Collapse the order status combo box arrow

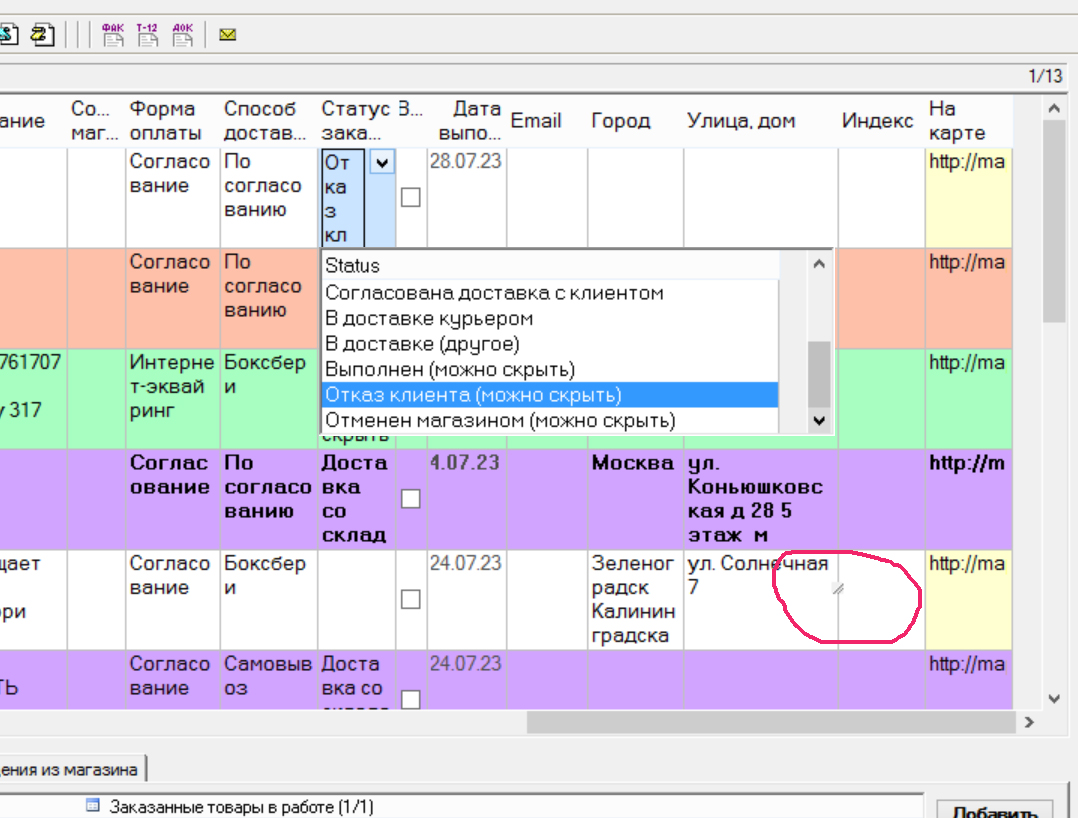381,162
